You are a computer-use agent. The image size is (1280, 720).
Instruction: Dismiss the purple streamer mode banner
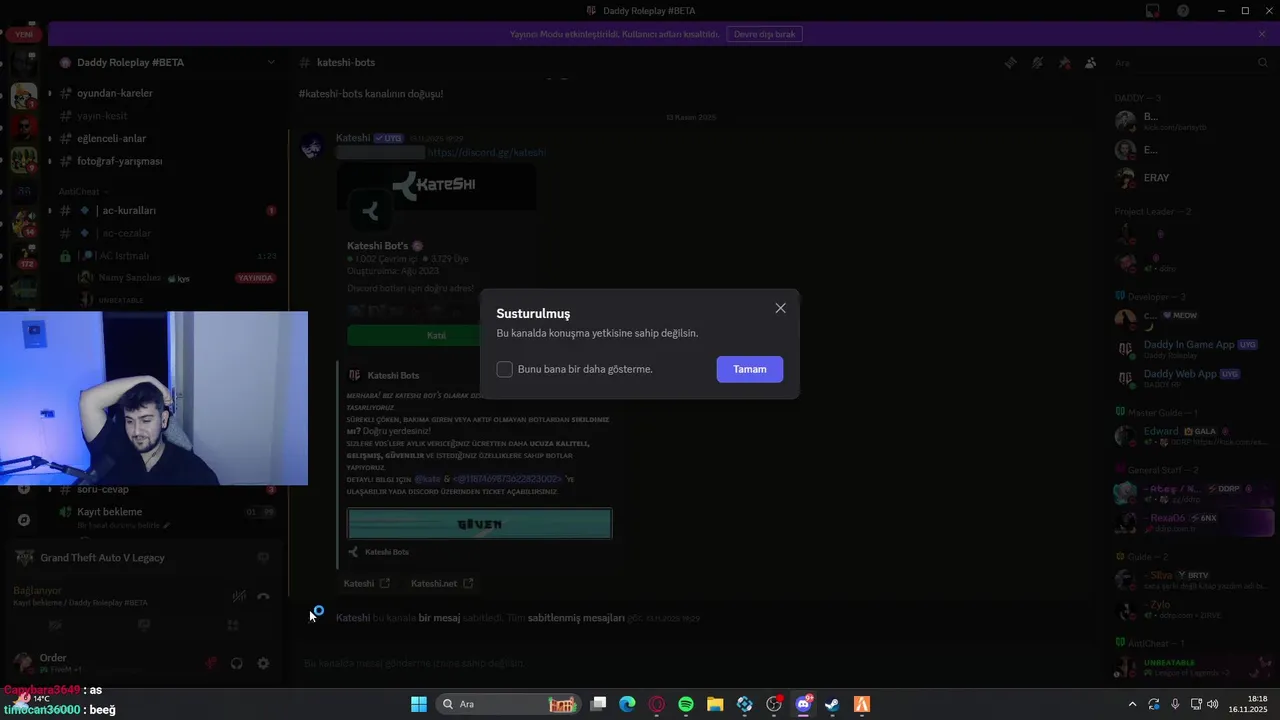click(1262, 34)
